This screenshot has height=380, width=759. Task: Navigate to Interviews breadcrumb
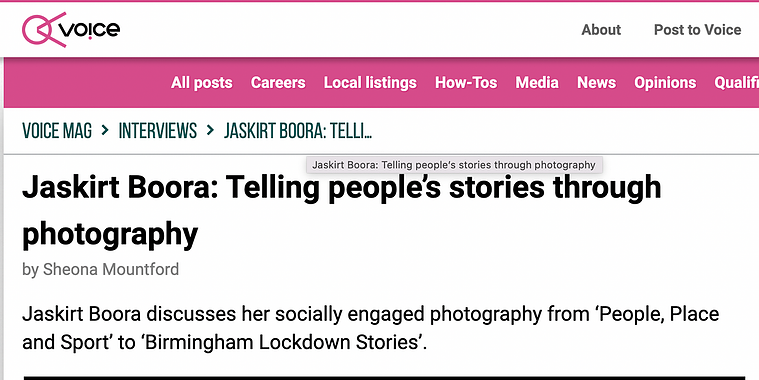point(158,131)
